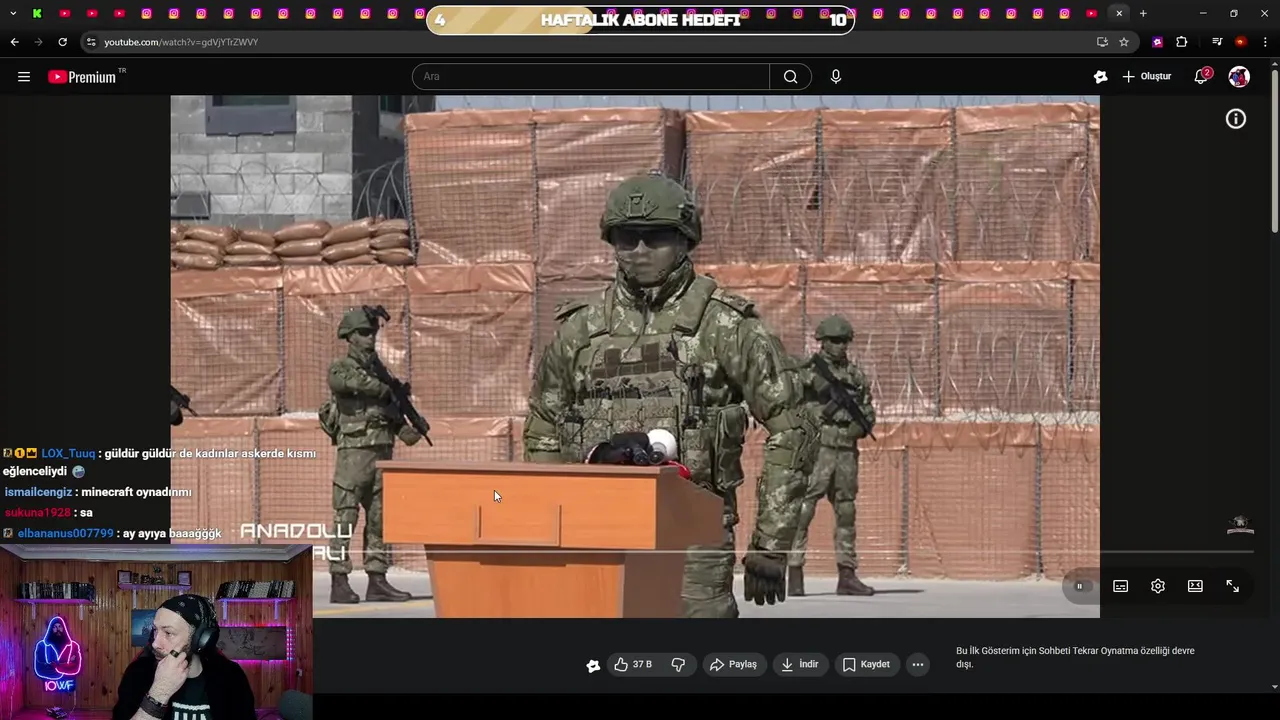Click the Oluştur create button
Screen dimensions: 1280x720
coord(1147,77)
